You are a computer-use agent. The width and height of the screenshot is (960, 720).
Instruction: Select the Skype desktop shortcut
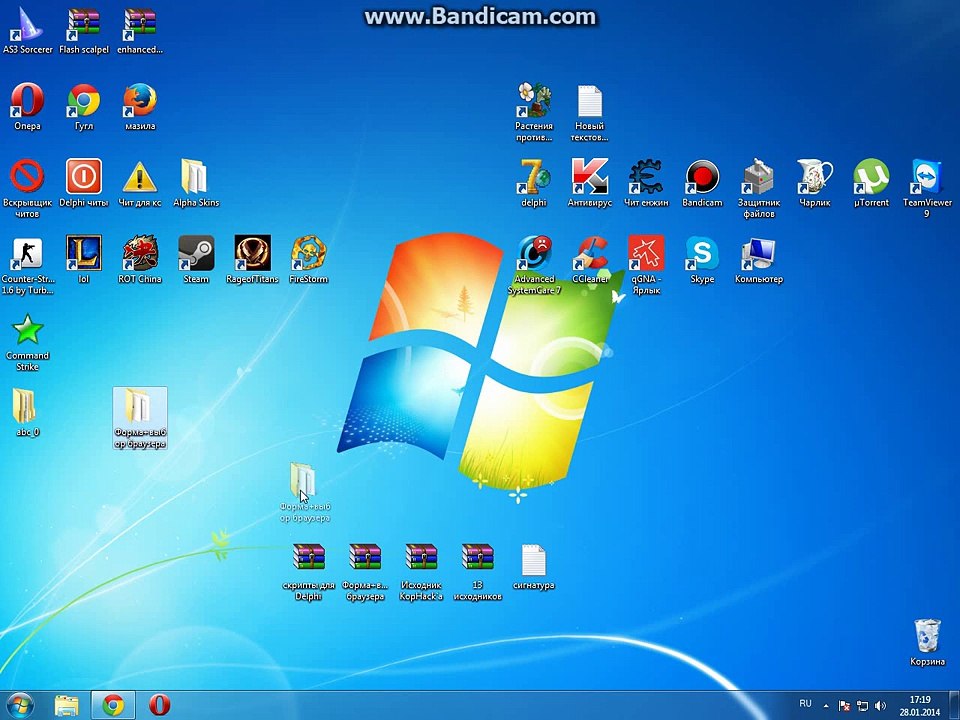(x=702, y=259)
